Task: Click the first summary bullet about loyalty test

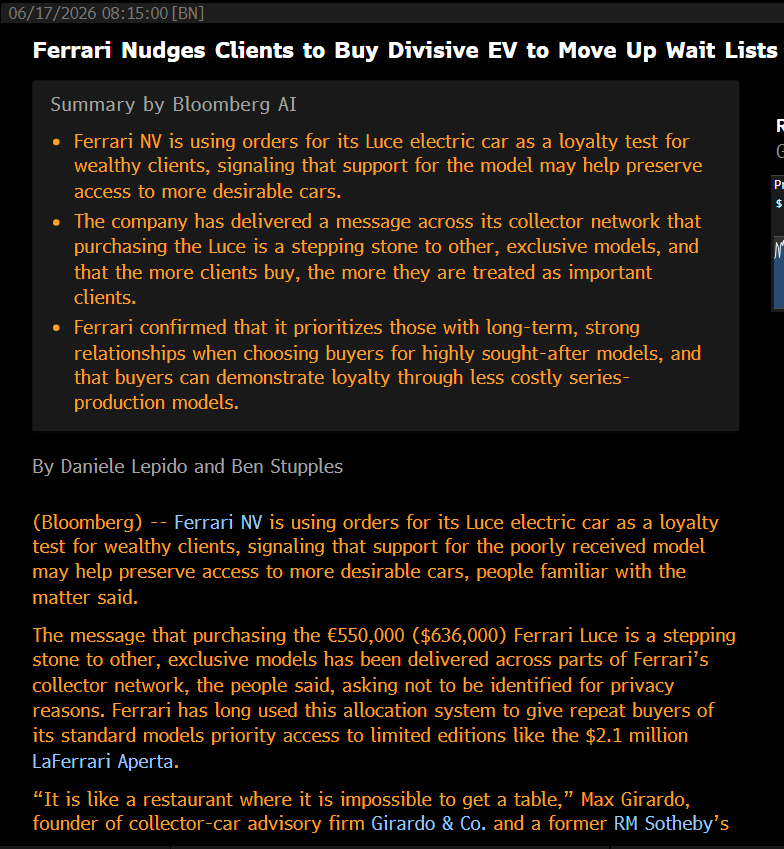Action: [x=388, y=166]
